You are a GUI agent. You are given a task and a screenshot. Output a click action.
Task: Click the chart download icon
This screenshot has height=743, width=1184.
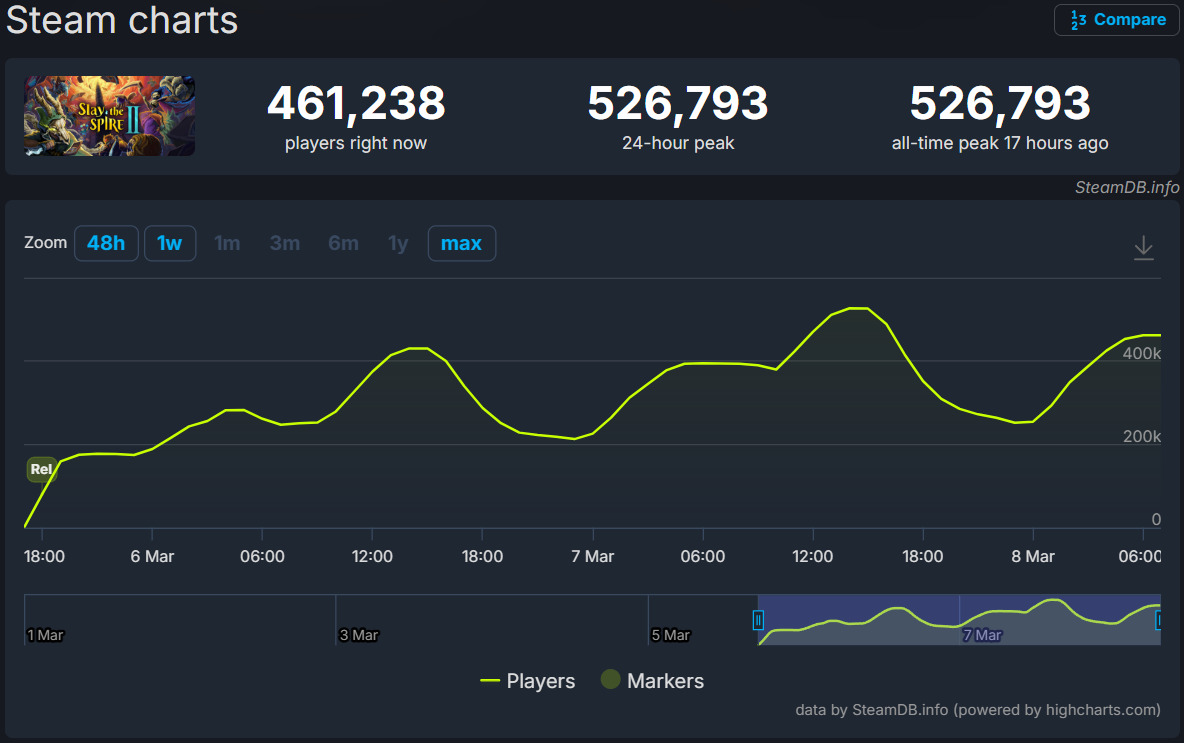point(1143,248)
